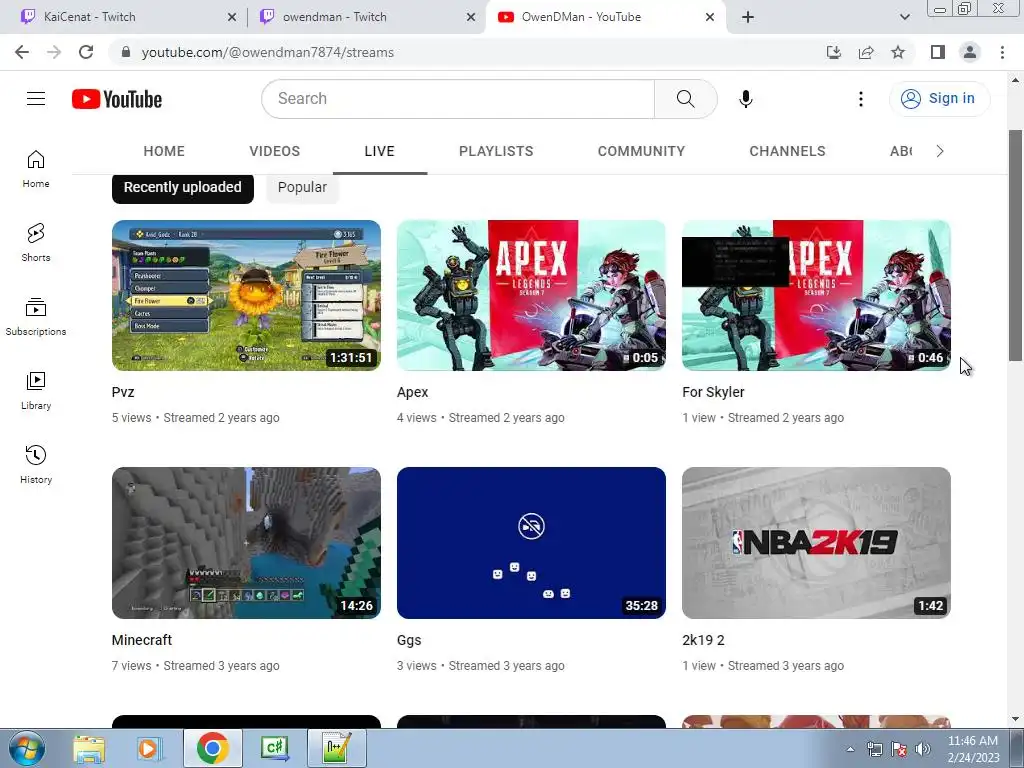Screen dimensions: 1024x768
Task: Select the Popular filter chip
Action: [302, 187]
